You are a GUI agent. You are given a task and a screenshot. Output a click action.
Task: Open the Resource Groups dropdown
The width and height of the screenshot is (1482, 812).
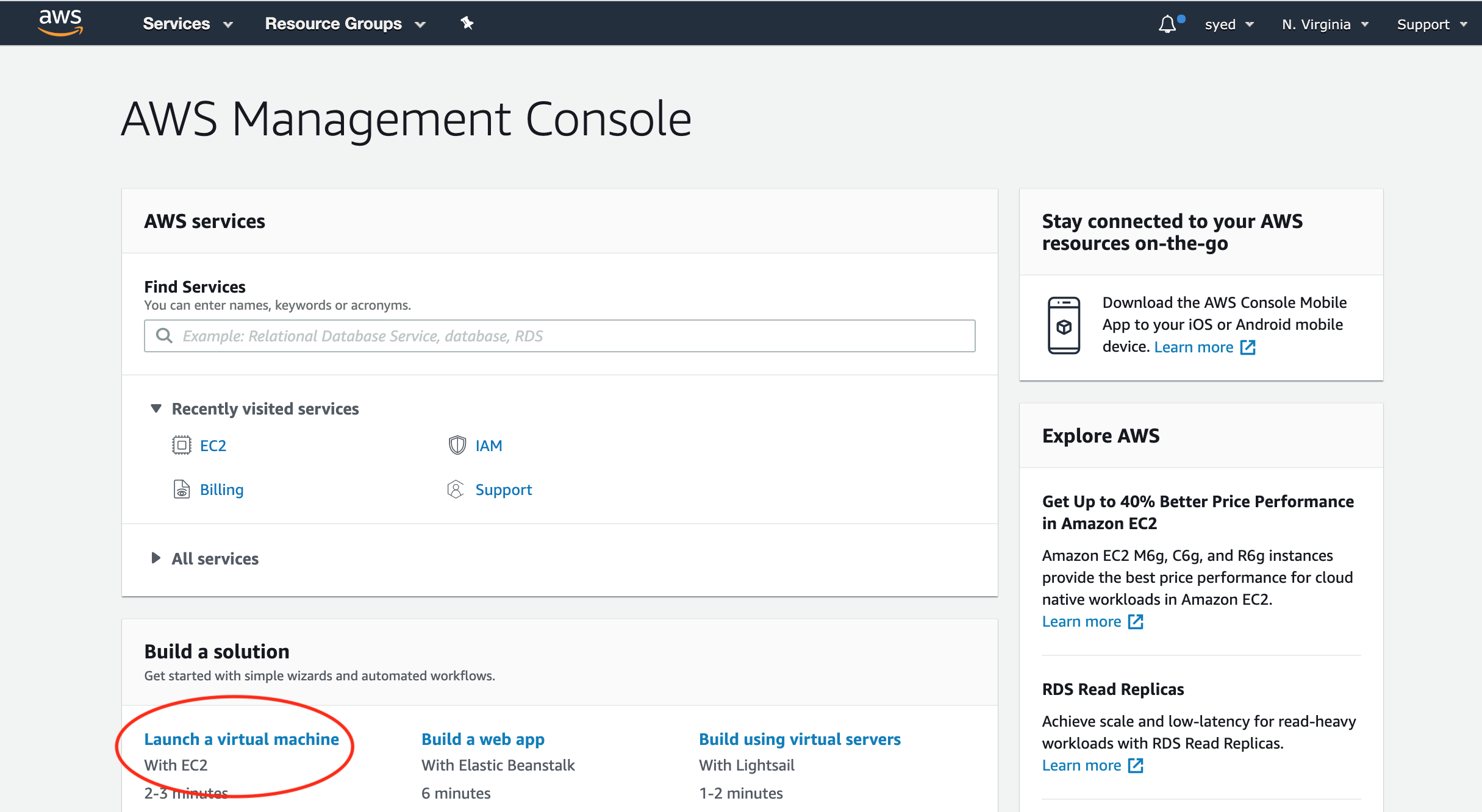(x=345, y=24)
